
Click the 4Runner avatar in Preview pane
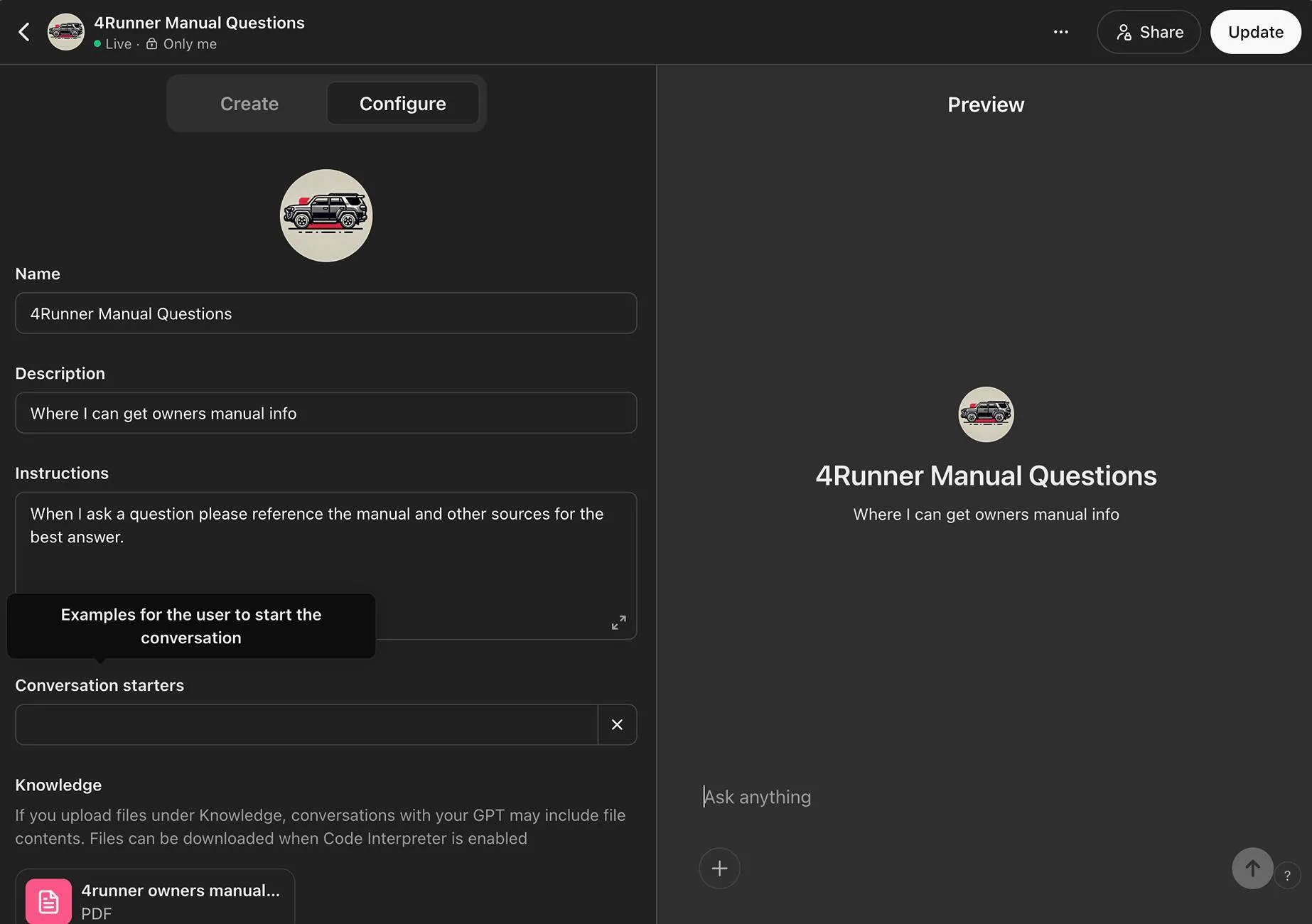pyautogui.click(x=986, y=414)
